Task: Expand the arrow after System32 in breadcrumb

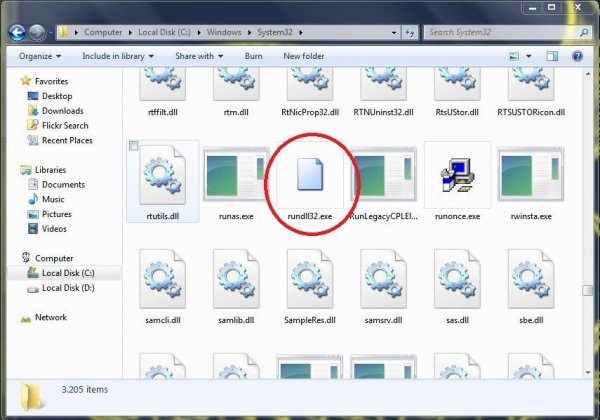Action: click(x=301, y=33)
